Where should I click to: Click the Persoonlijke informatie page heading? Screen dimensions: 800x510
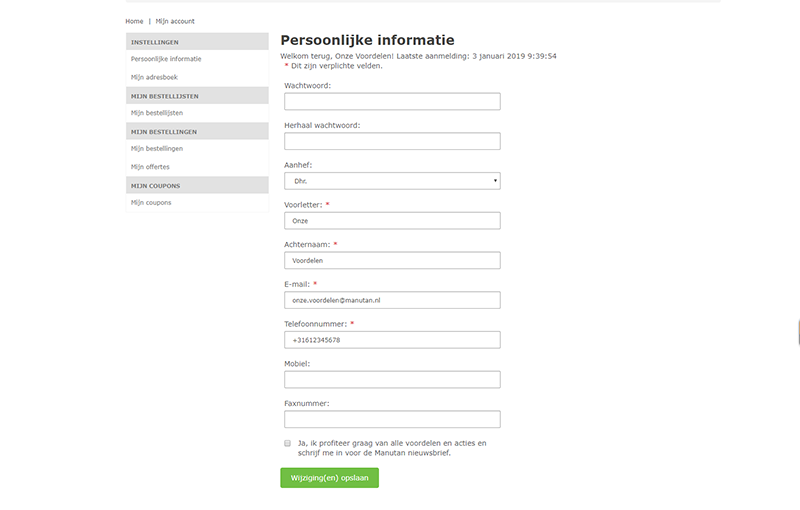368,40
